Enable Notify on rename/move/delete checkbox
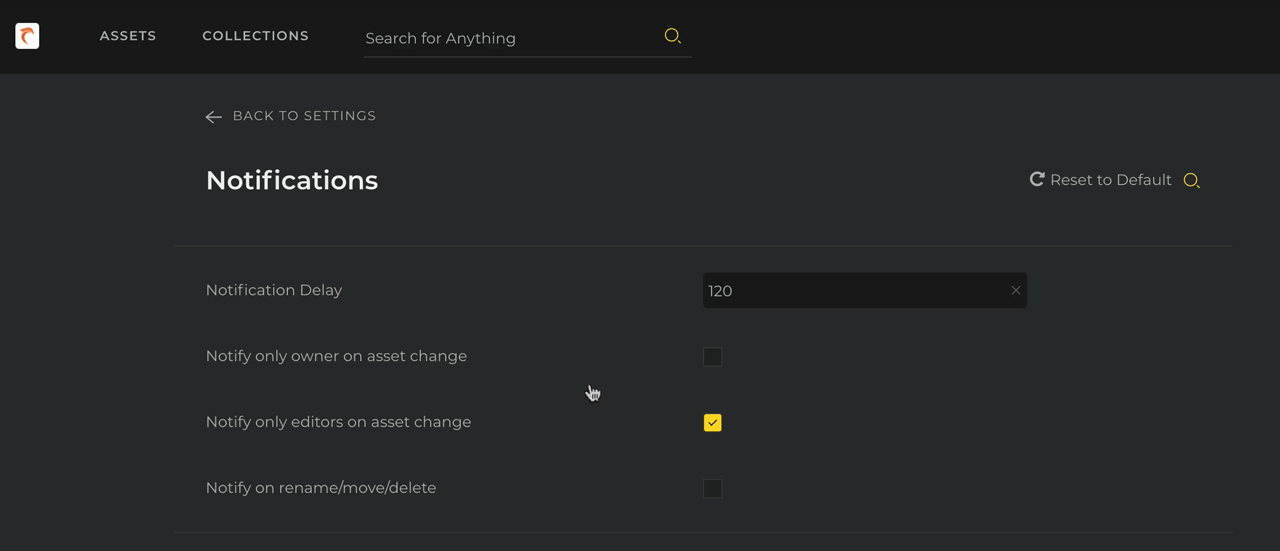 pos(712,489)
